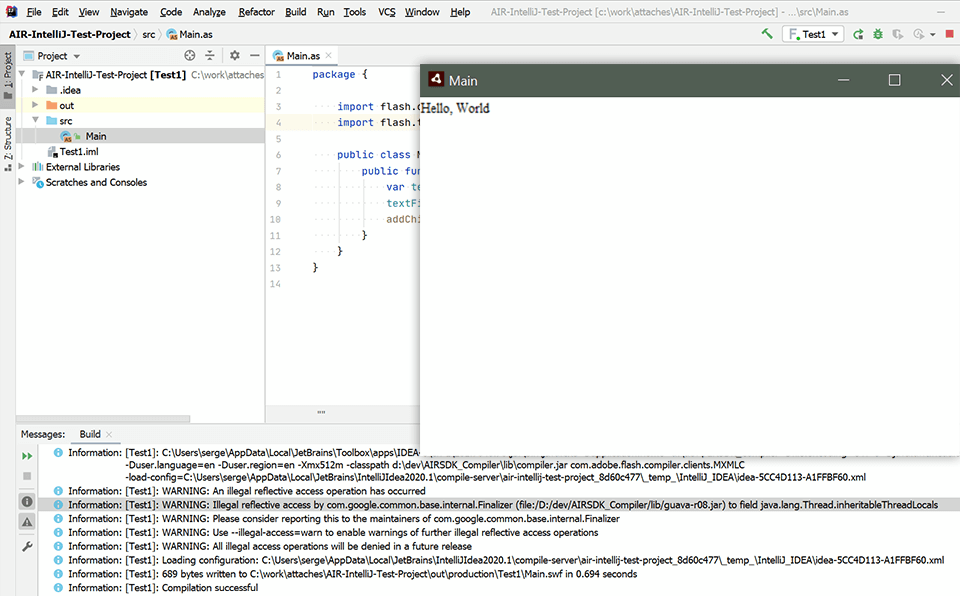Open the Edit menu
This screenshot has width=960, height=596.
(x=60, y=12)
